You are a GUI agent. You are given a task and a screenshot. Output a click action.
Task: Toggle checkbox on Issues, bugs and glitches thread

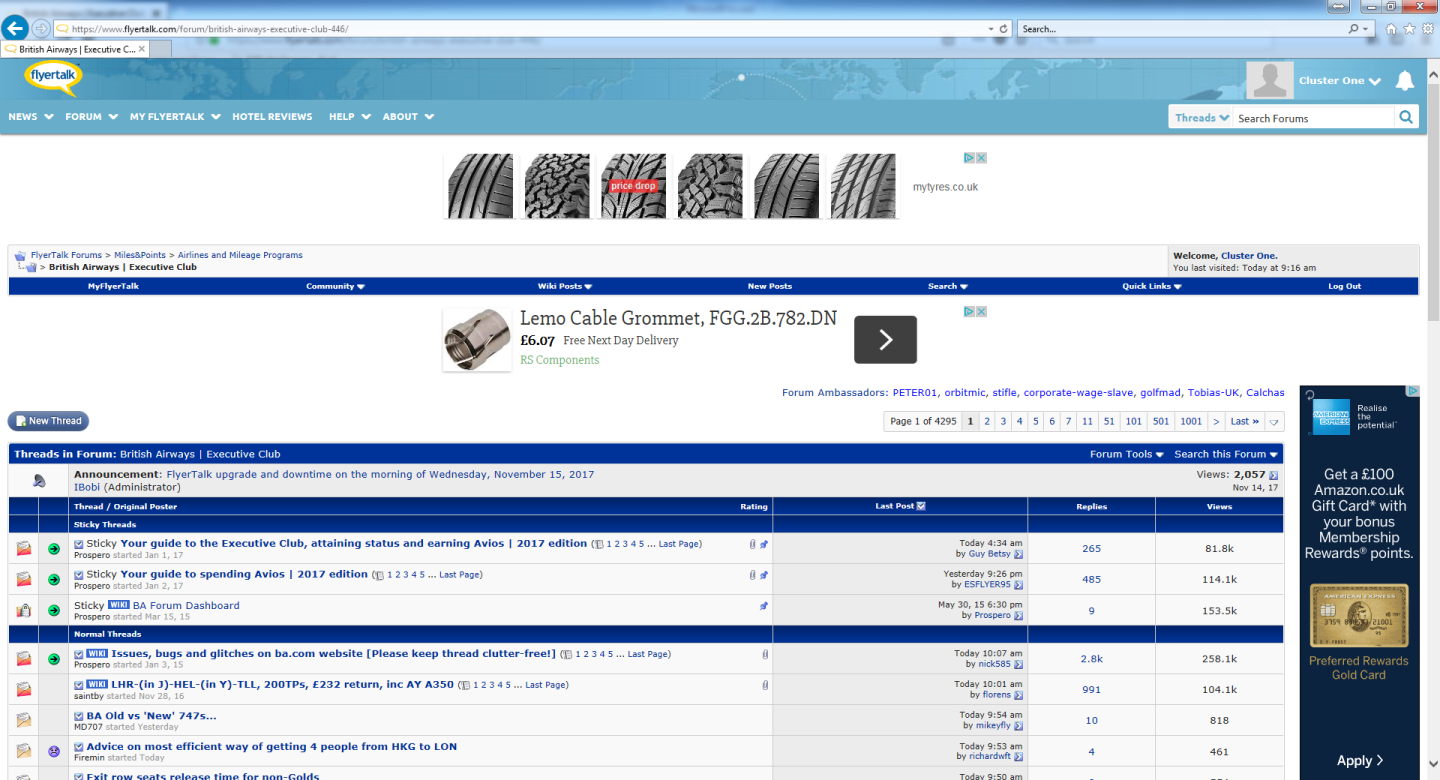[x=79, y=654]
